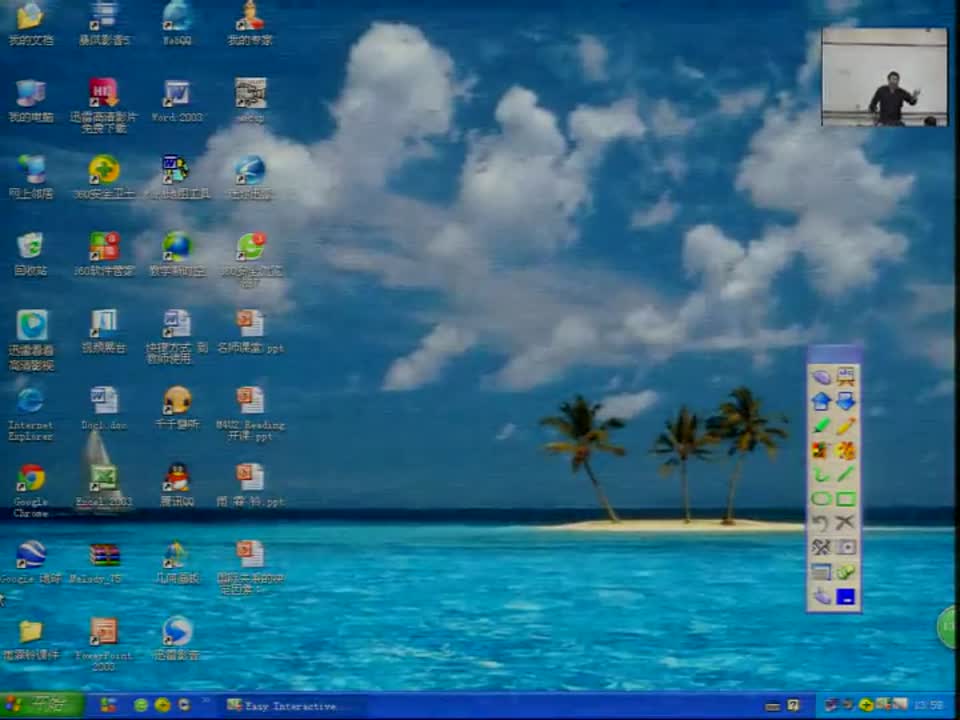Image resolution: width=960 pixels, height=720 pixels.
Task: Open the crossed-tools settings icon
Action: (x=821, y=547)
